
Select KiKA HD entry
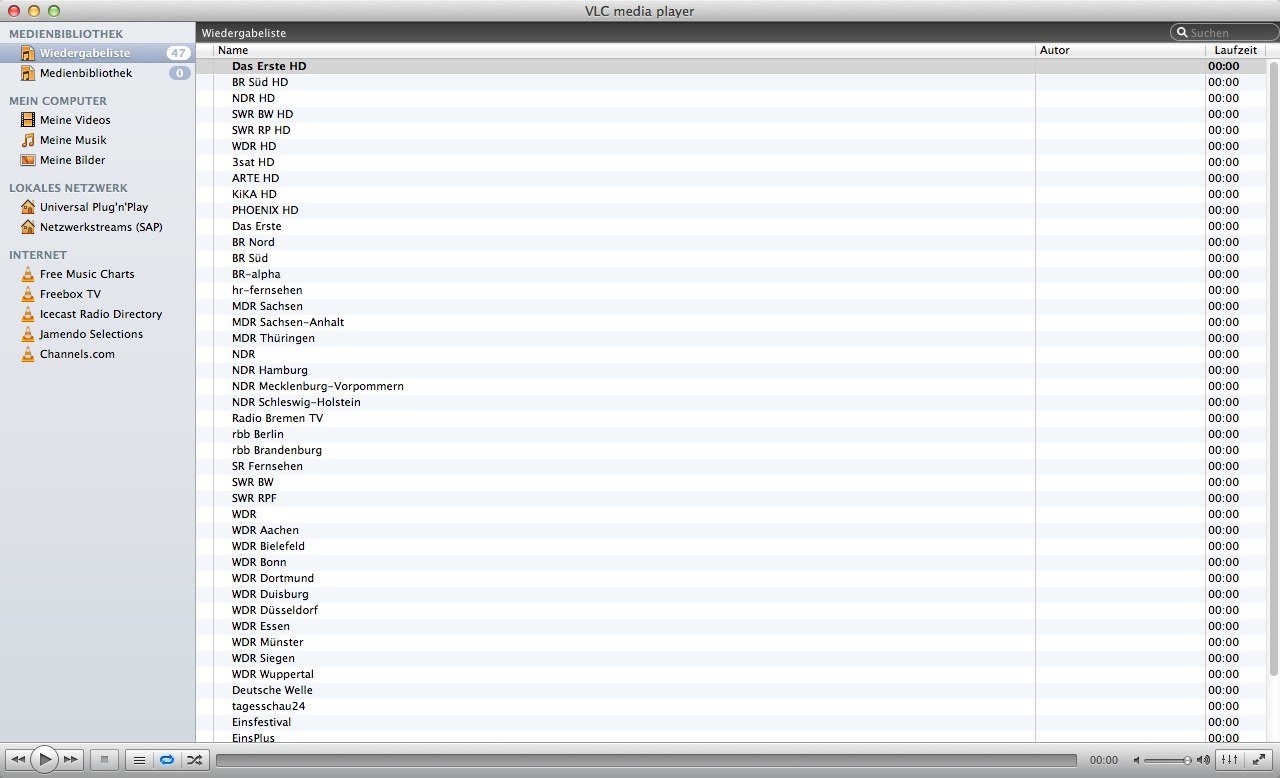[x=731, y=194]
